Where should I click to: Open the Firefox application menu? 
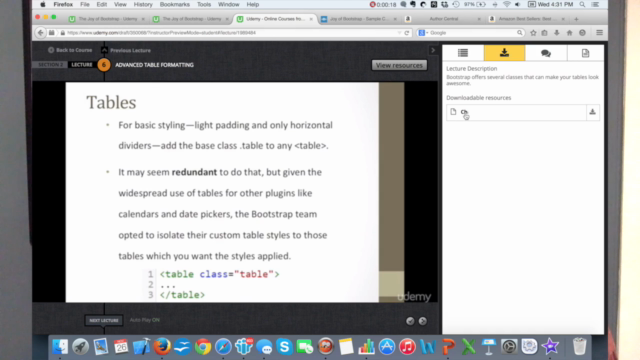pos(63,4)
